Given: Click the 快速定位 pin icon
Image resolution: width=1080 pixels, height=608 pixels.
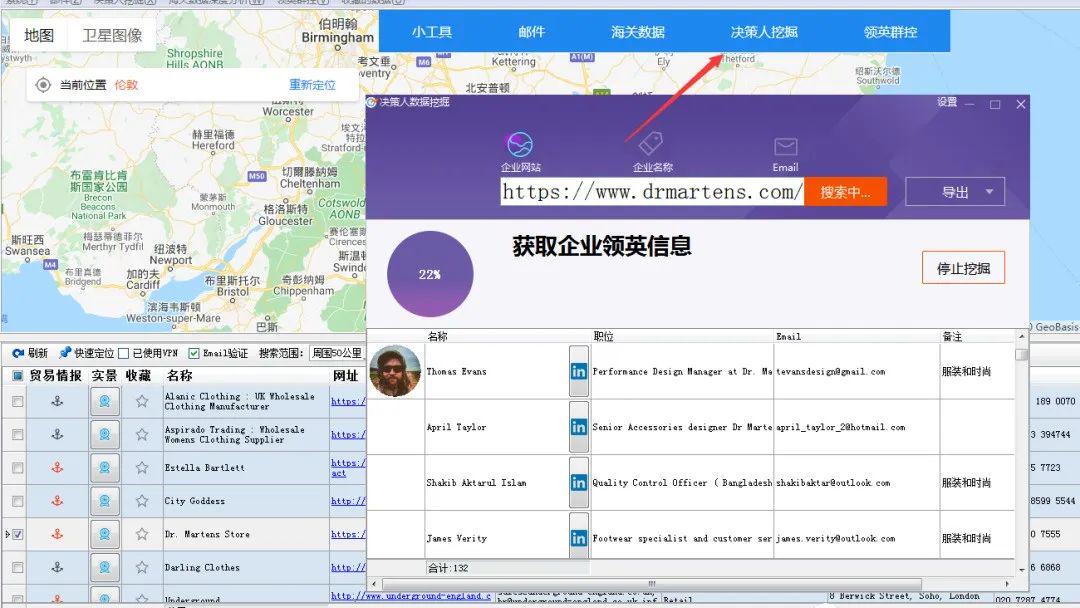Looking at the screenshot, I should (x=65, y=353).
